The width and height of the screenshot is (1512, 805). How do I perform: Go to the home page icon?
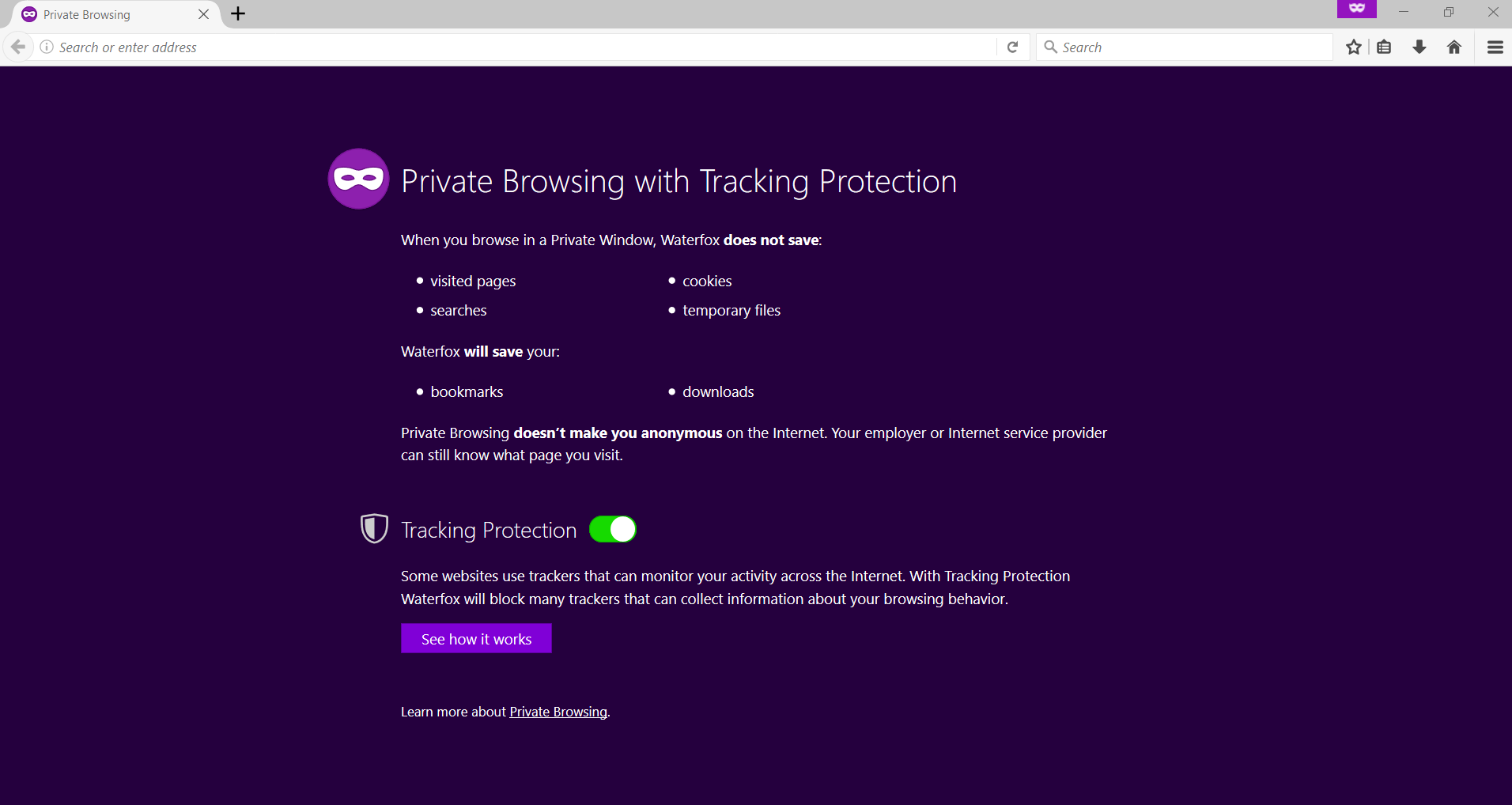pyautogui.click(x=1454, y=47)
